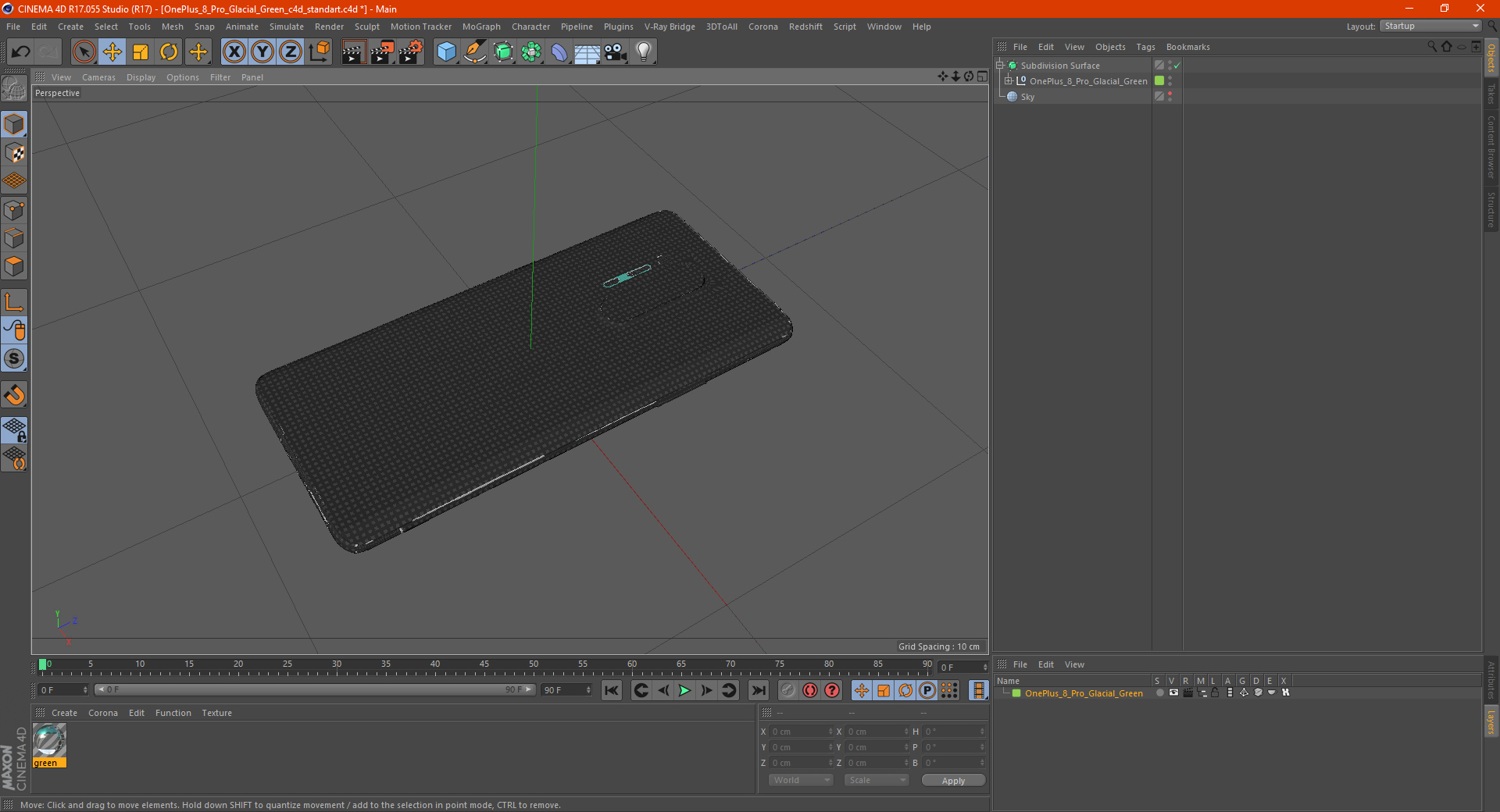The image size is (1500, 812).
Task: Open the Content Browser side tab
Action: pos(1491,147)
